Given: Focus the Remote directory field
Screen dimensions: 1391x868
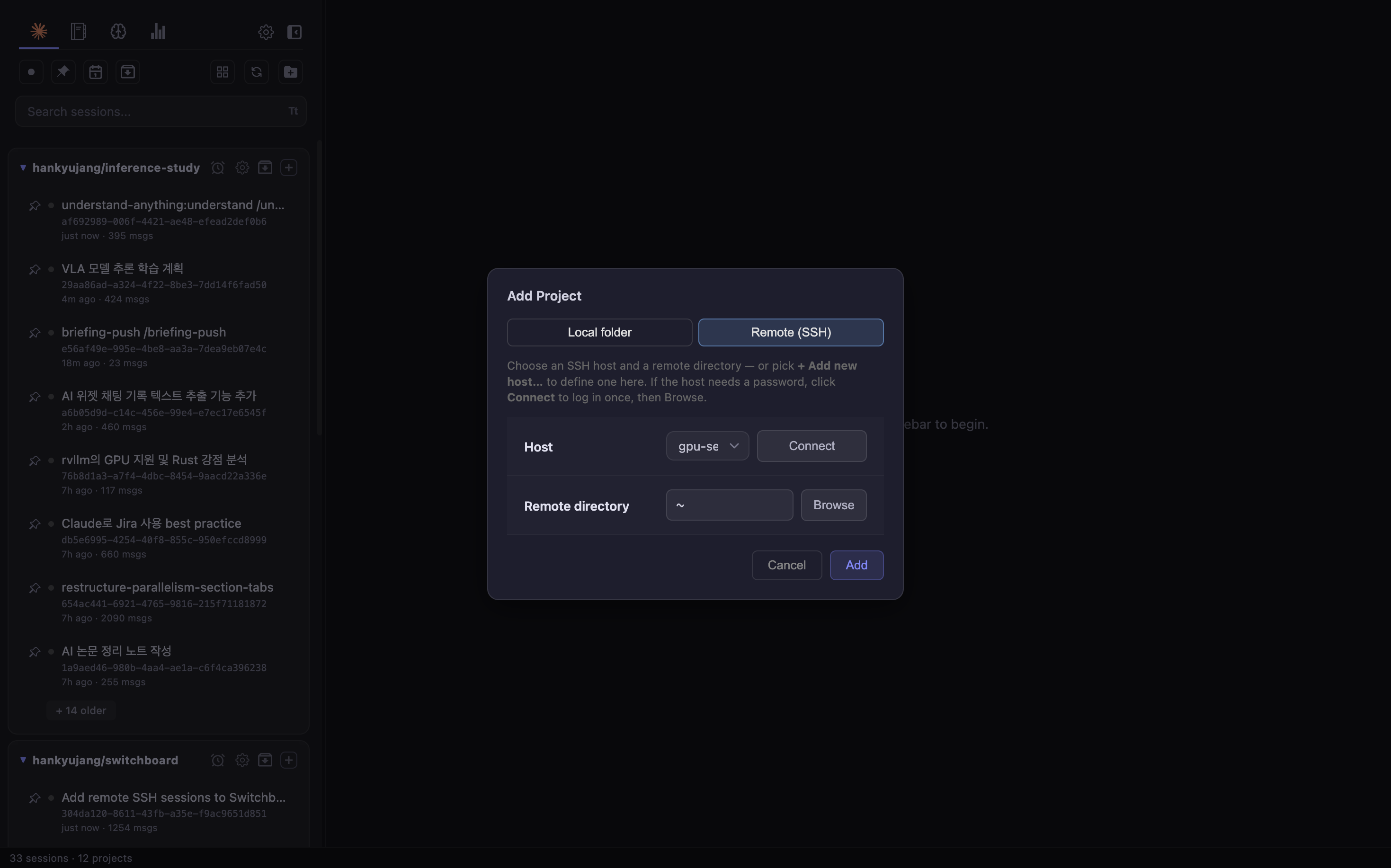Looking at the screenshot, I should [x=730, y=505].
